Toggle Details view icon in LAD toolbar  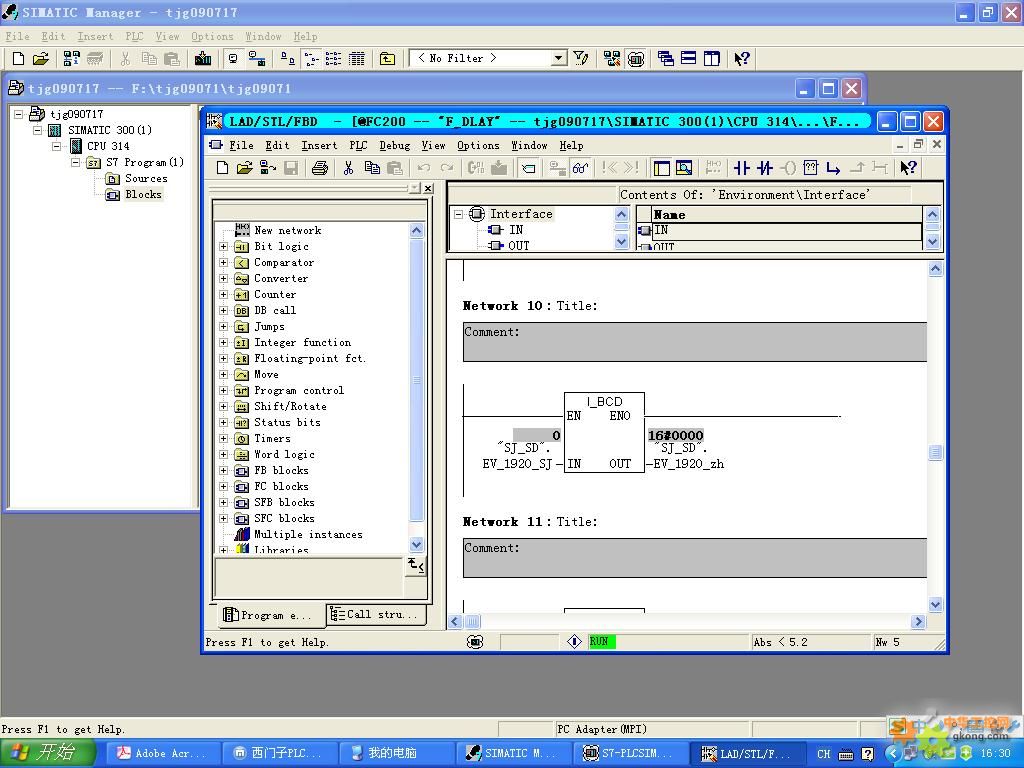(x=684, y=168)
